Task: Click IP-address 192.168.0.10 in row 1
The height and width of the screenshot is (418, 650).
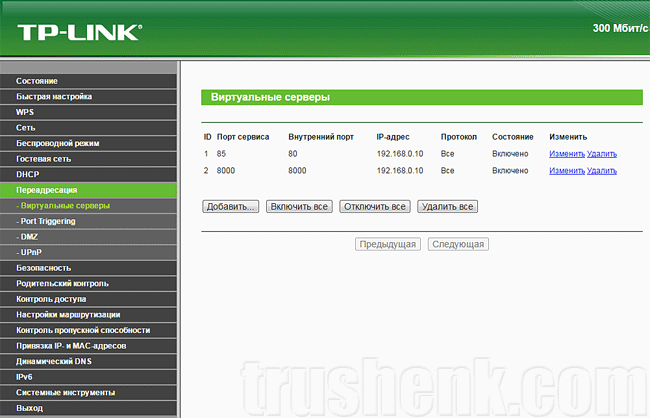Action: (400, 154)
